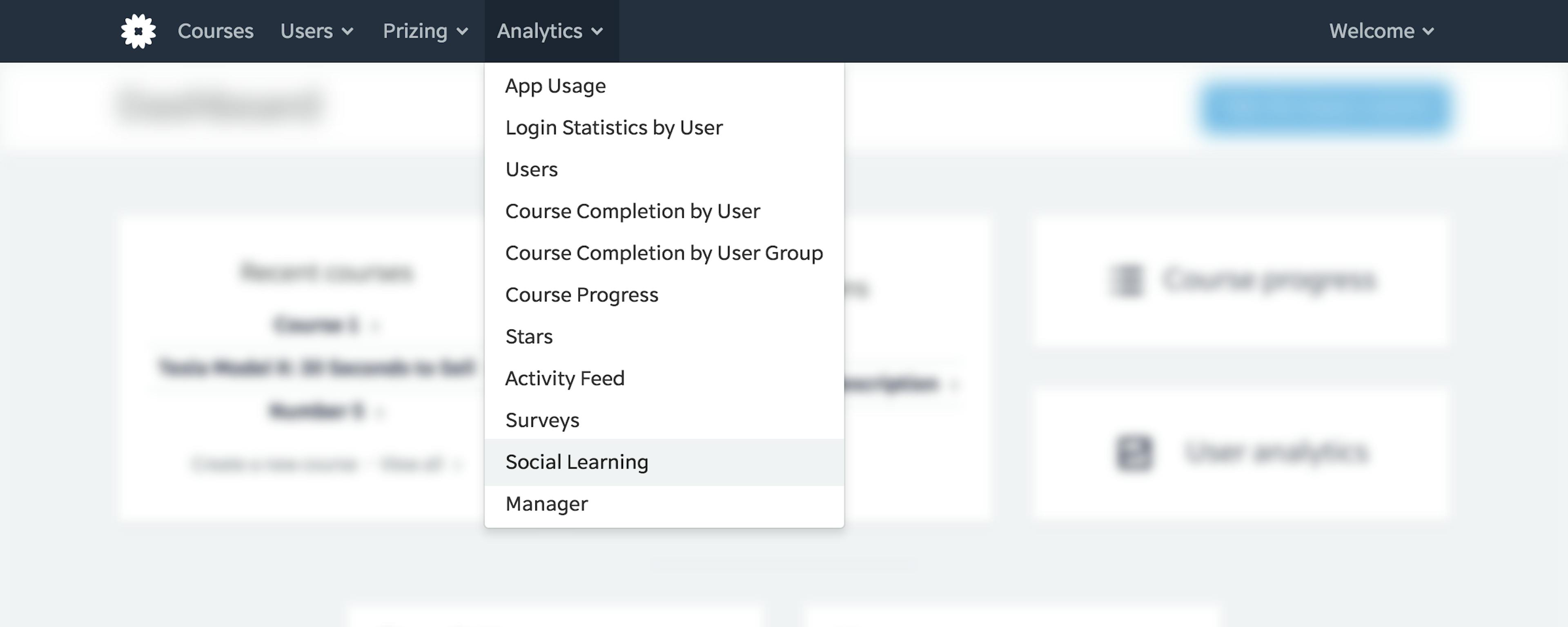Select Course Completion by User Group
1568x627 pixels.
point(664,253)
